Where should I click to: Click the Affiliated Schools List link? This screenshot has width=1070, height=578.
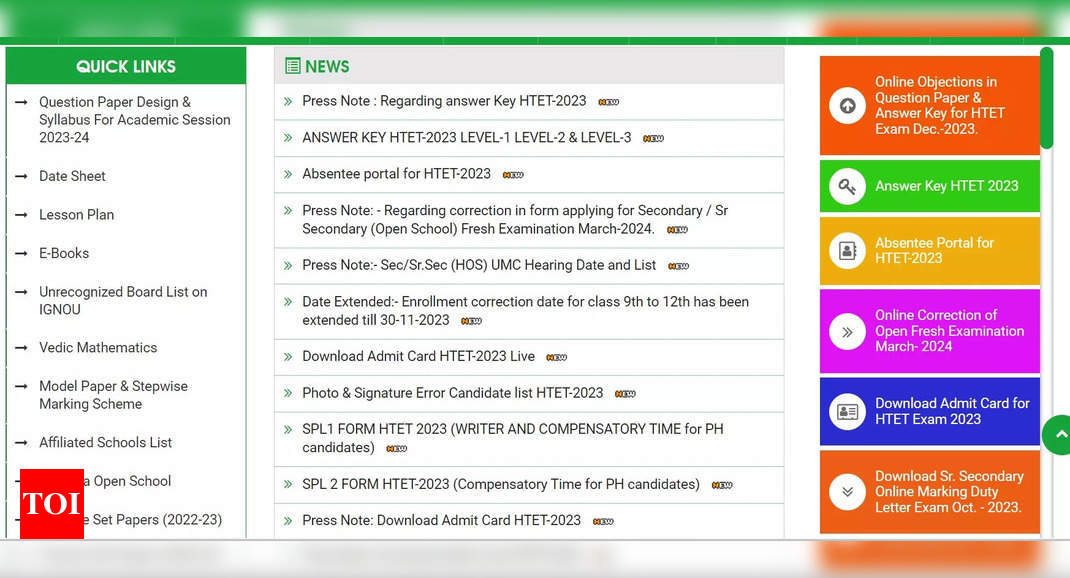coord(105,442)
